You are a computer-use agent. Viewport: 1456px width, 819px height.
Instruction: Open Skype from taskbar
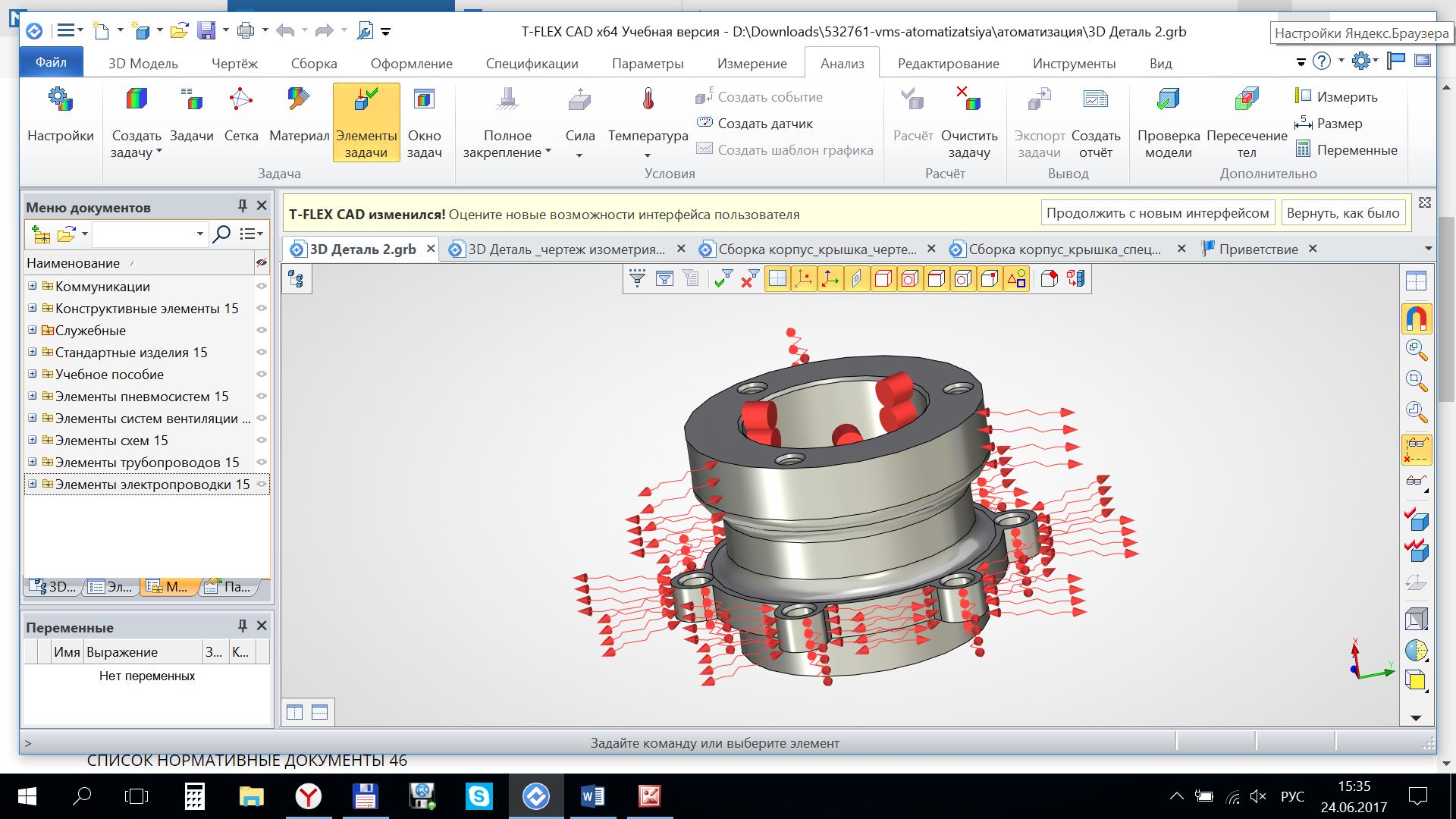coord(479,796)
